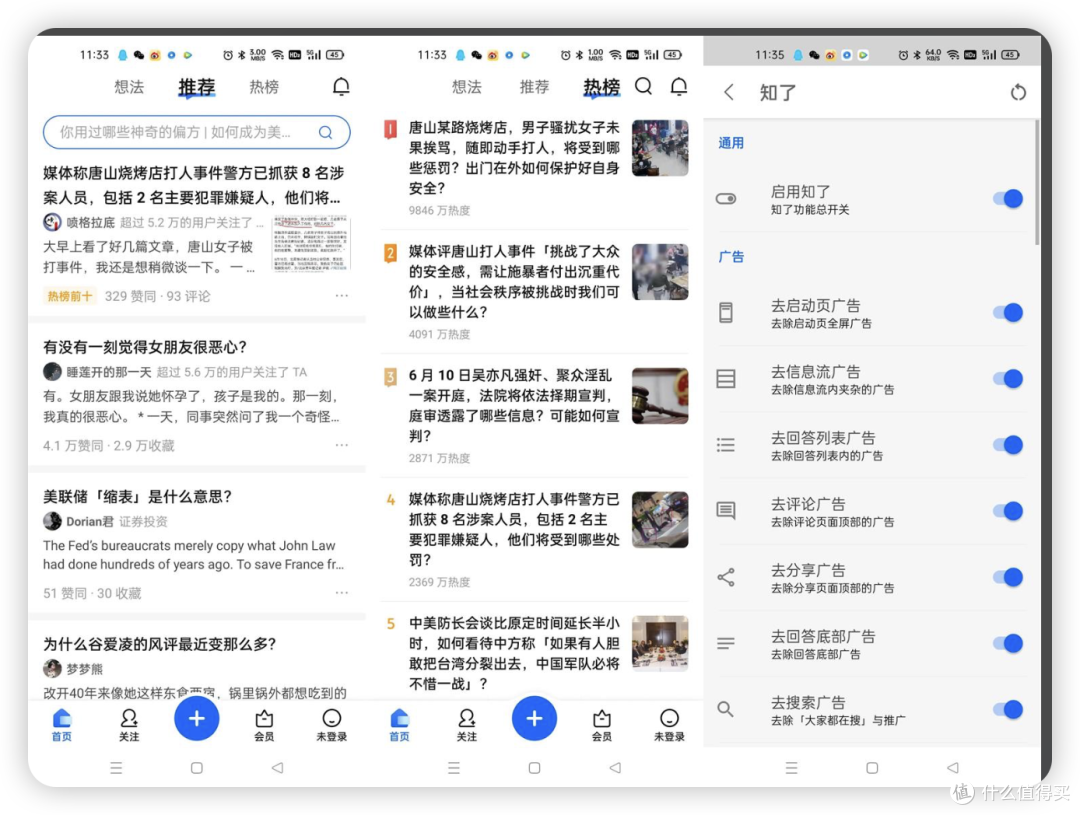Open question 有没有一刻觉得女朋友很恶心
The image size is (1080, 815).
click(145, 347)
